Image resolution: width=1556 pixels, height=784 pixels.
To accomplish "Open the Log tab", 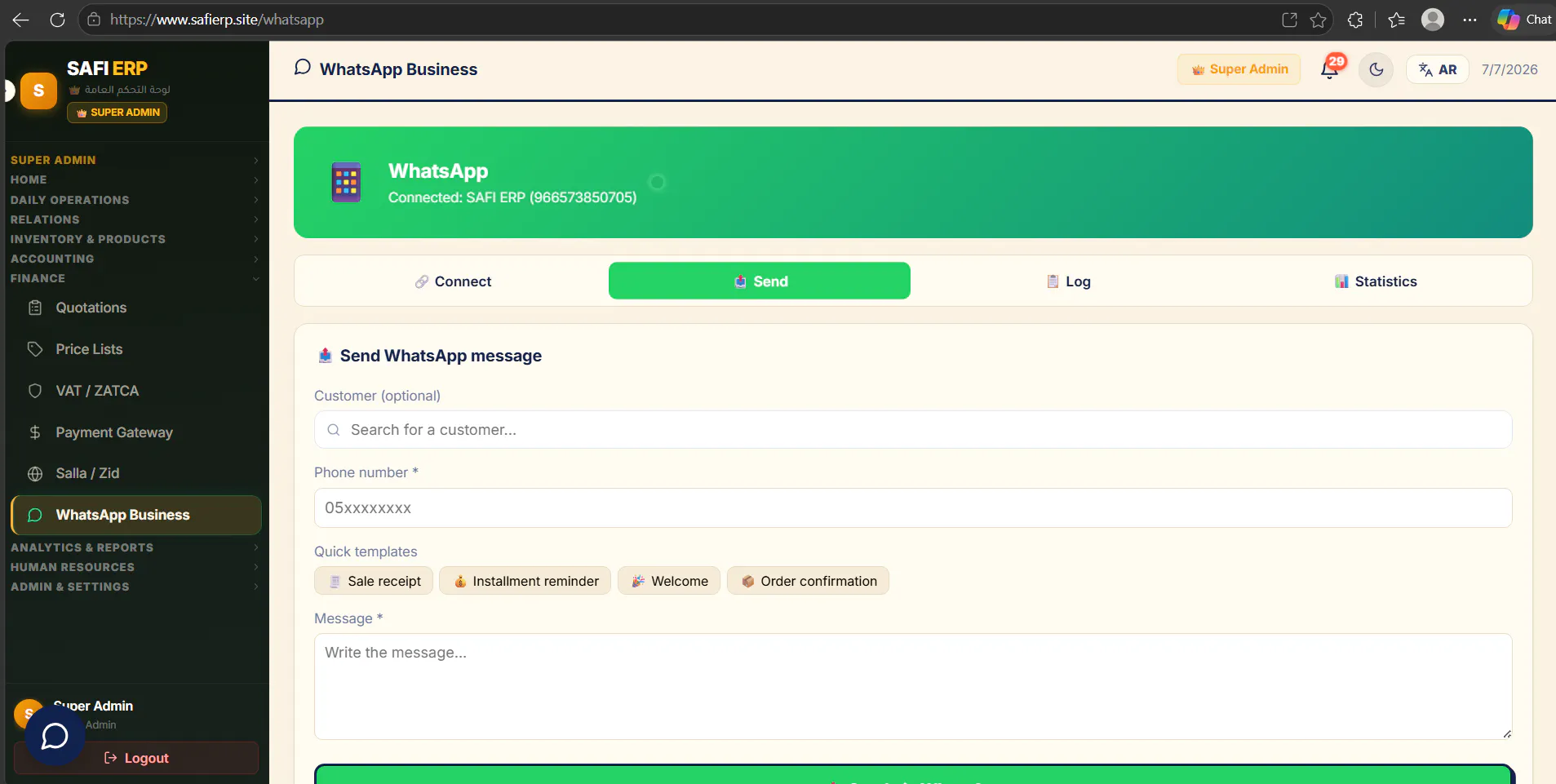I will [1068, 281].
